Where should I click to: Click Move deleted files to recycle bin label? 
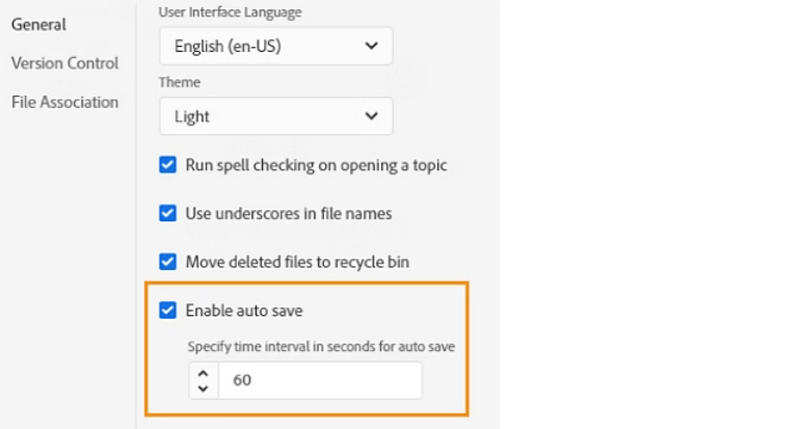coord(297,262)
